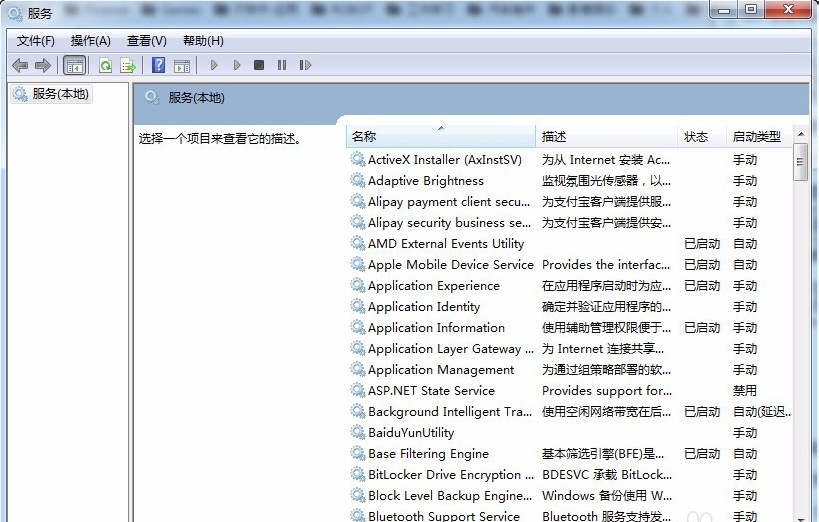This screenshot has width=819, height=522.
Task: Click the Refresh toolbar icon
Action: [106, 65]
